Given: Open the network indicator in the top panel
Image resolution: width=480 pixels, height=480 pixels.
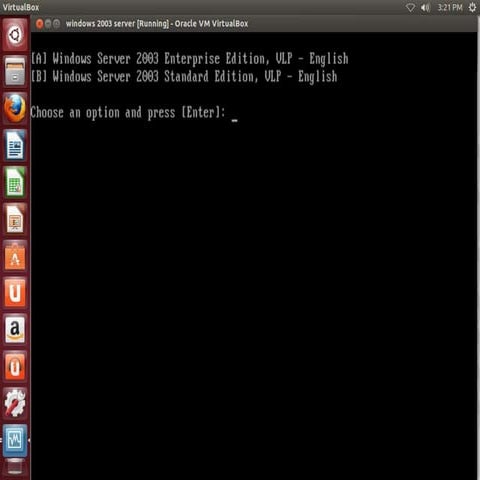Looking at the screenshot, I should click(x=410, y=7).
